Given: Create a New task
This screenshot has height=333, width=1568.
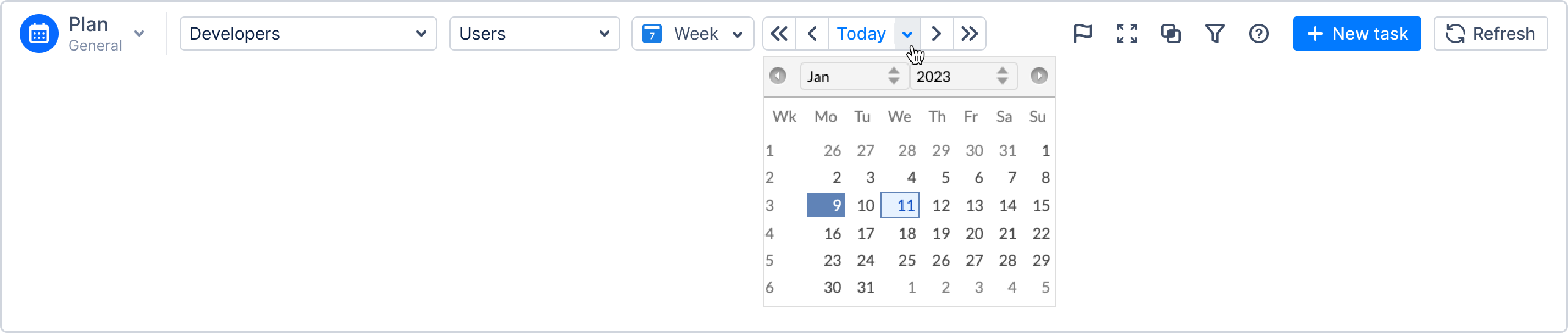Looking at the screenshot, I should tap(1357, 34).
